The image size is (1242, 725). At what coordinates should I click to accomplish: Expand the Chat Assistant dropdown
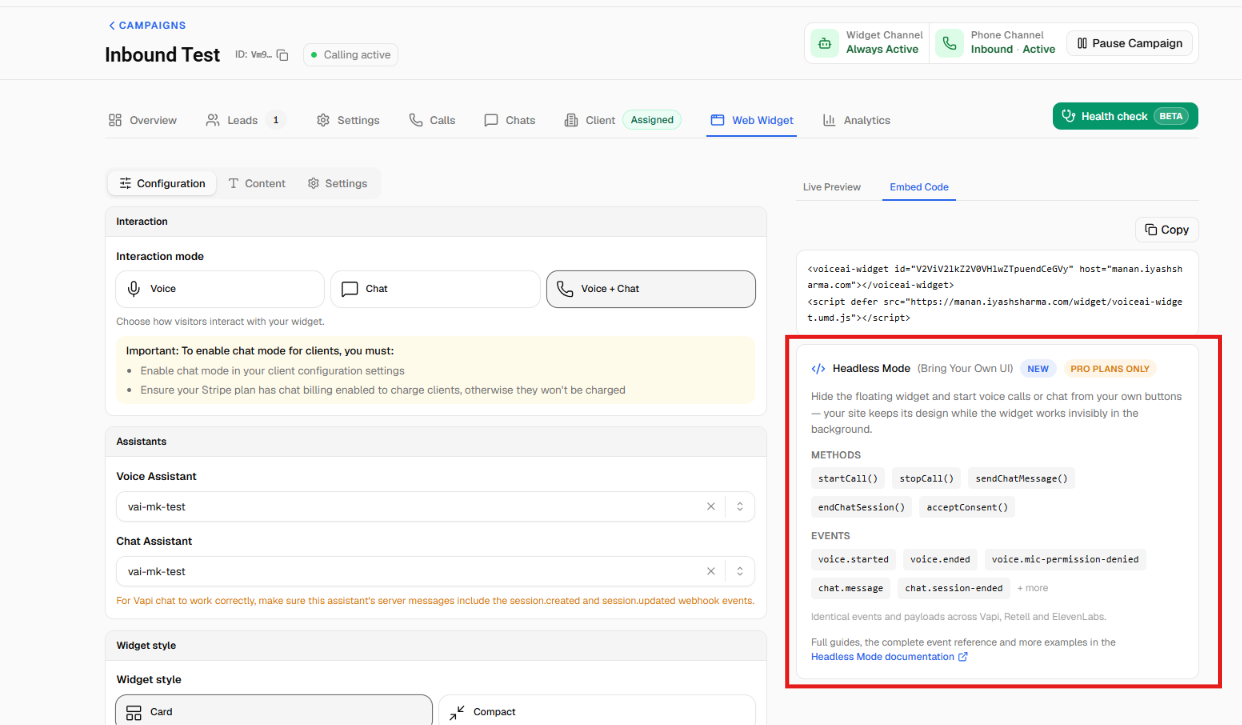tap(740, 572)
